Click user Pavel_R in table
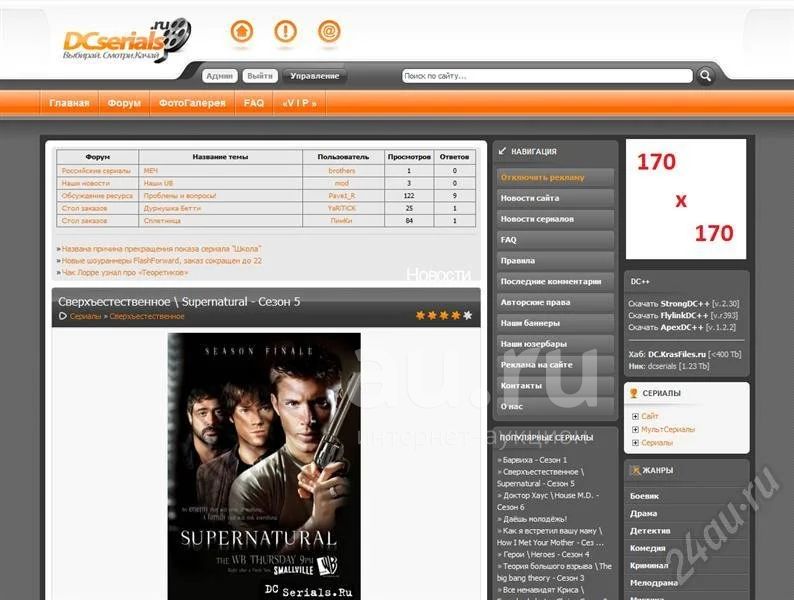 pos(342,195)
